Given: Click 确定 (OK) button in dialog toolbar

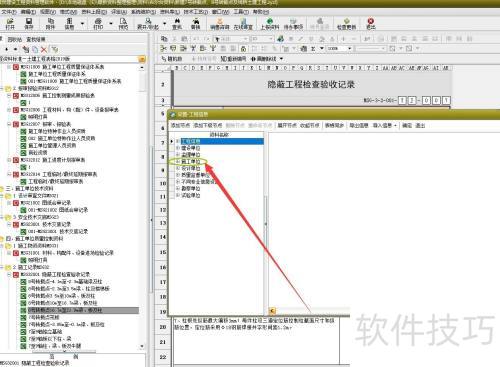Looking at the screenshot, I should click(x=407, y=125).
